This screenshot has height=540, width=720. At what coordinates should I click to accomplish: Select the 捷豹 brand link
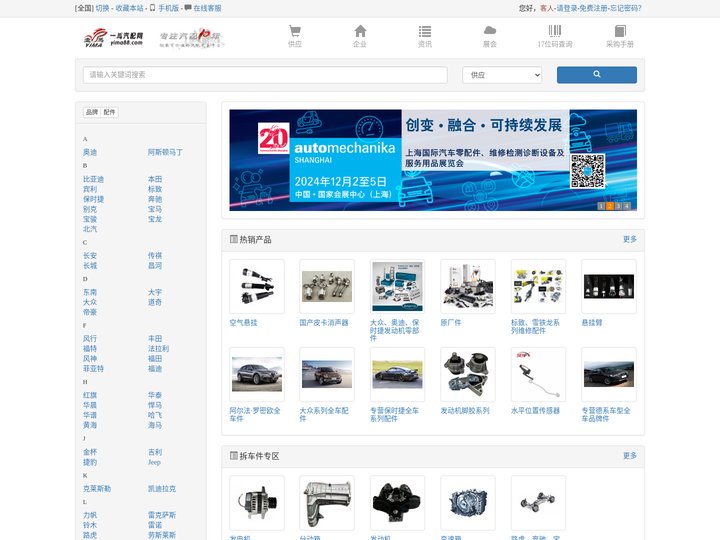click(x=90, y=462)
